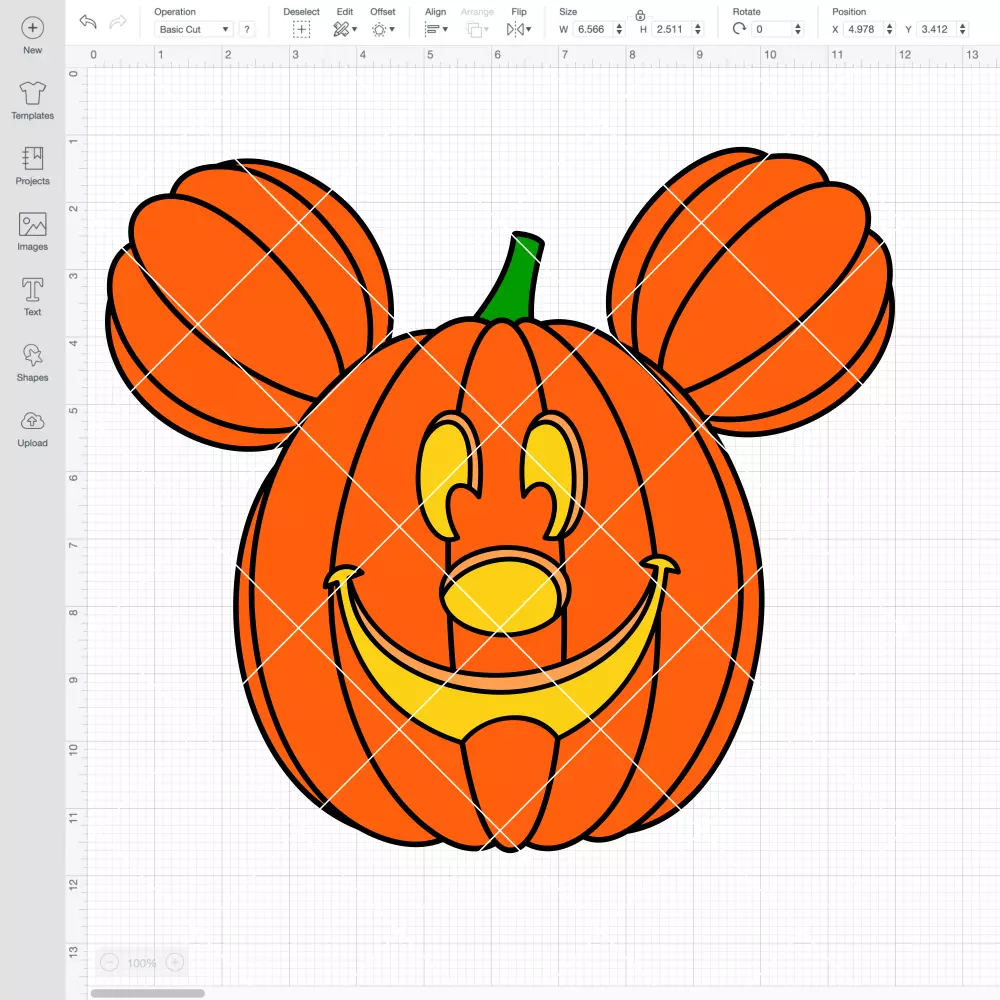This screenshot has width=1000, height=1000.
Task: Open the Flip options
Action: 519,29
